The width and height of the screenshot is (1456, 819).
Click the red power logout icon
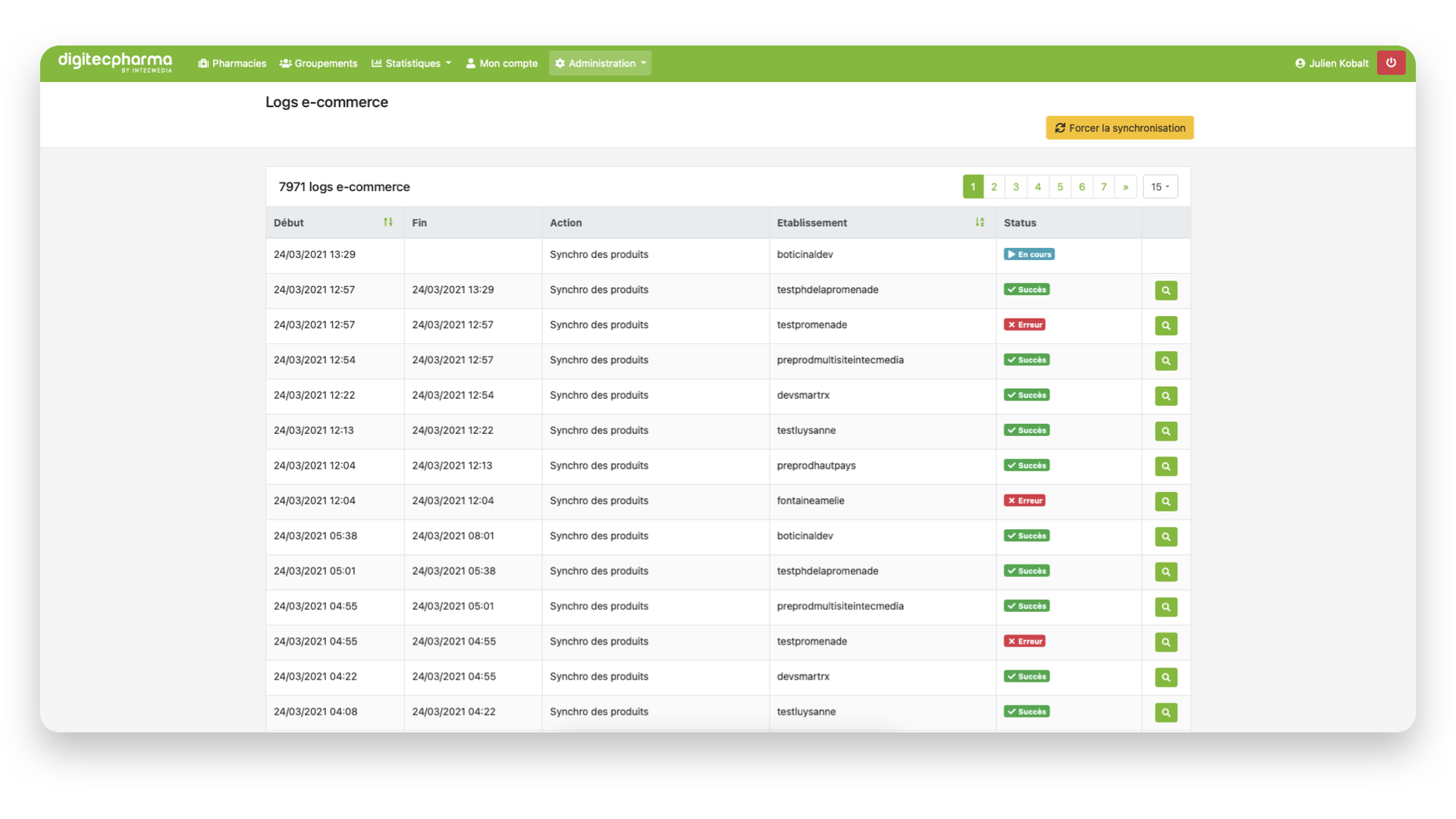(x=1391, y=63)
